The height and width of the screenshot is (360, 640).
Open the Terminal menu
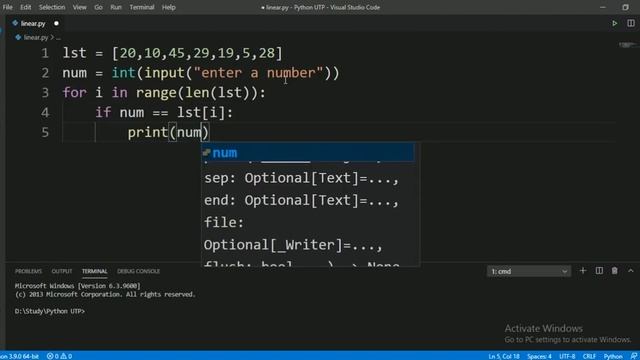[x=142, y=7]
